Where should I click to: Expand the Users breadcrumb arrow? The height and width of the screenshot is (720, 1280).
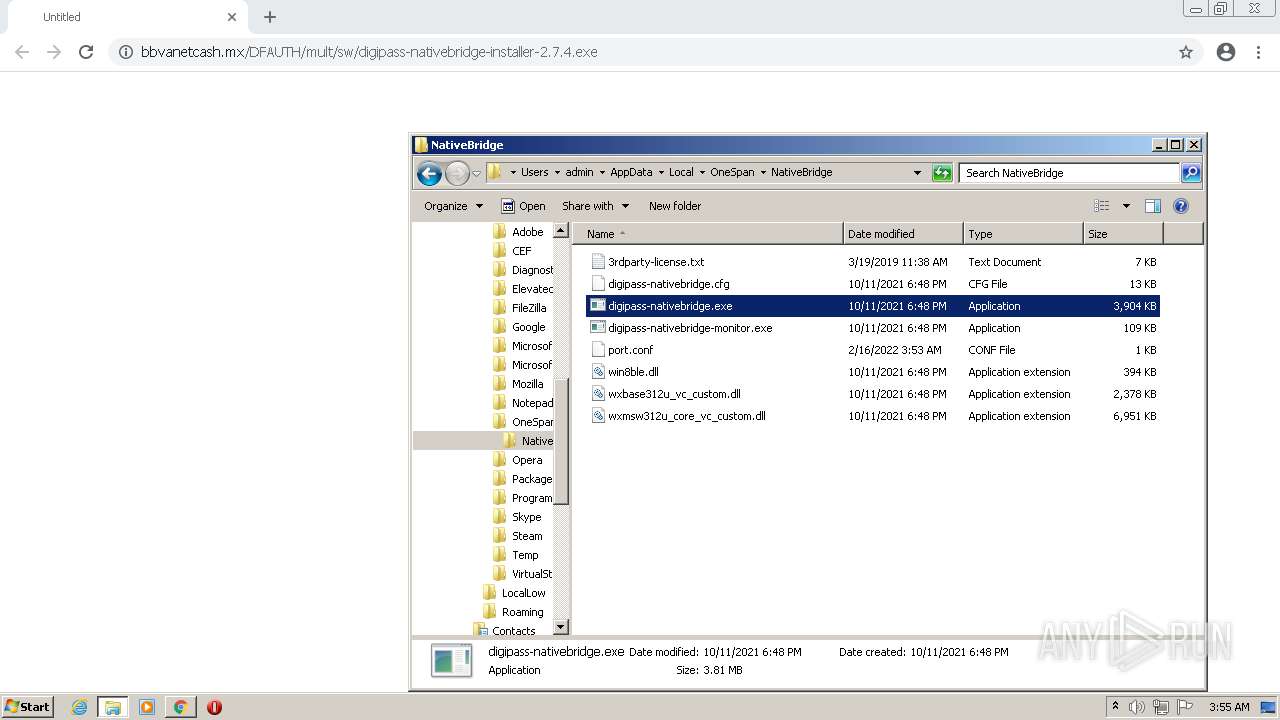(x=557, y=172)
